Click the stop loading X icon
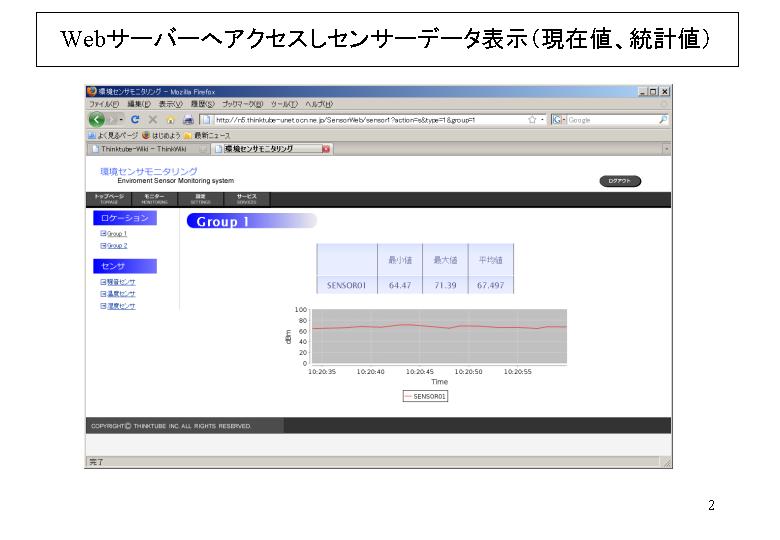This screenshot has width=780, height=540. pos(153,119)
